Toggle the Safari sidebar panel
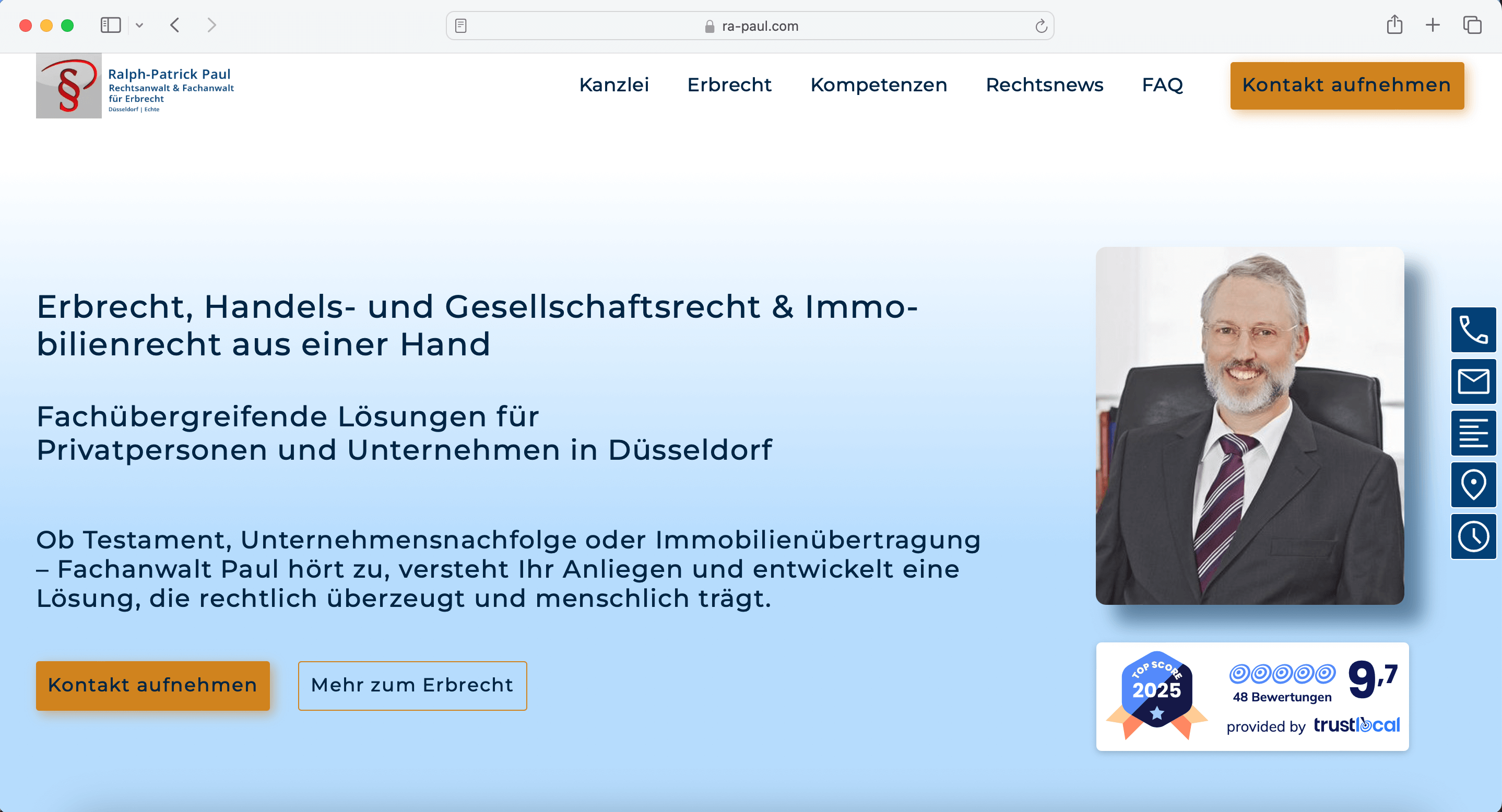1502x812 pixels. tap(110, 25)
